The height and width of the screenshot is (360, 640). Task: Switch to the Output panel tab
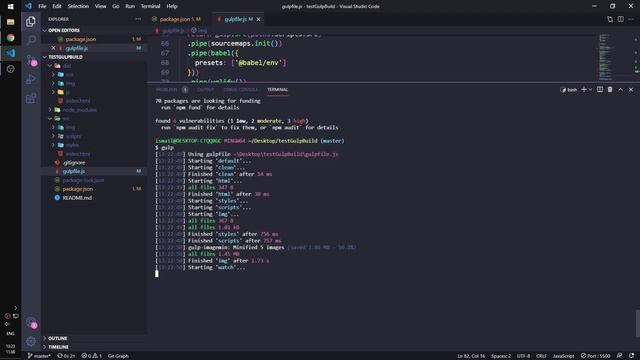point(205,90)
